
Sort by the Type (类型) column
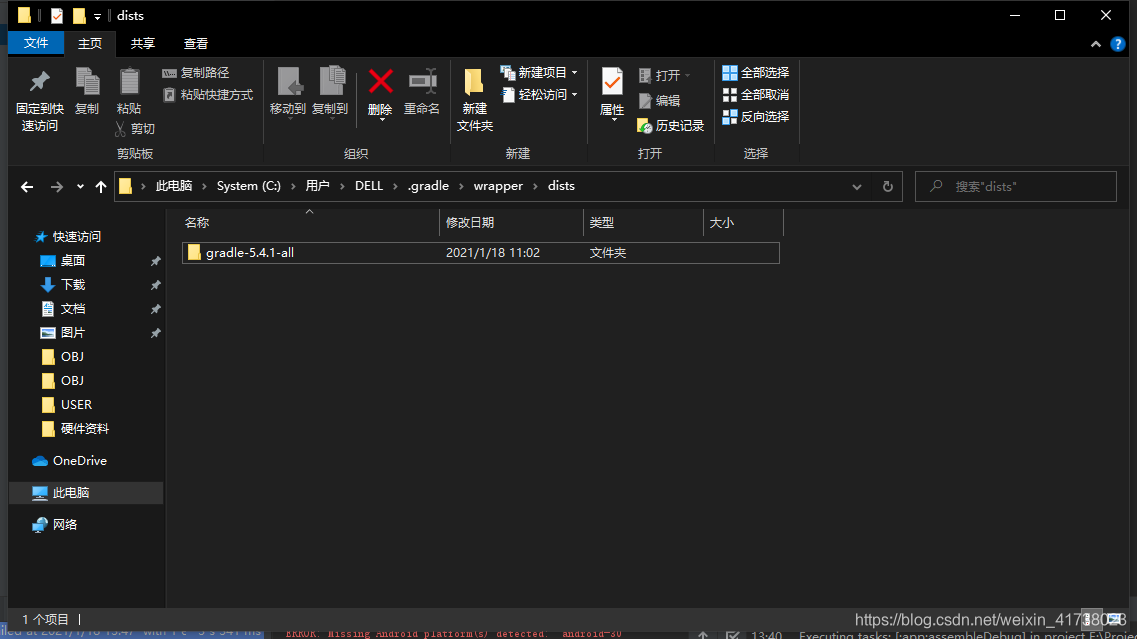point(643,223)
